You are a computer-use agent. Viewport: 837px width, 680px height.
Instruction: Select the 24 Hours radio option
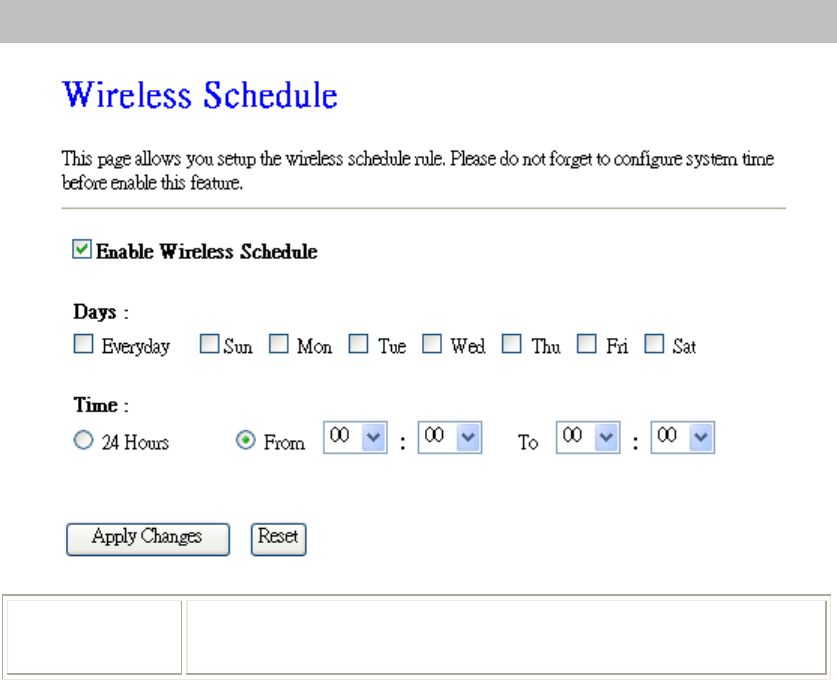point(83,440)
